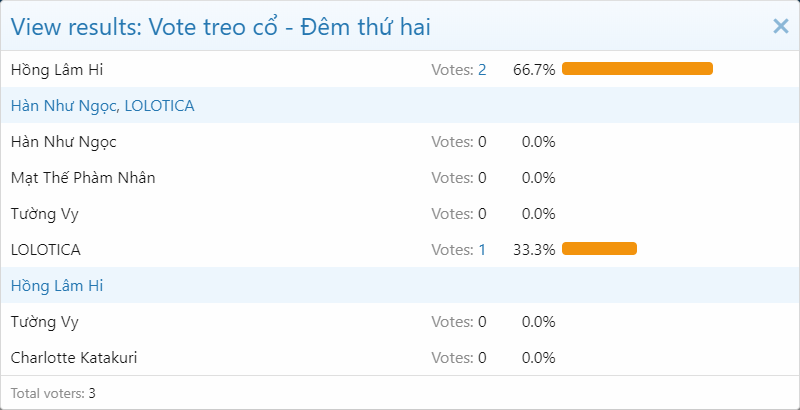Open Hồng Lâm Hi voter profile link
800x410 pixels.
click(57, 286)
